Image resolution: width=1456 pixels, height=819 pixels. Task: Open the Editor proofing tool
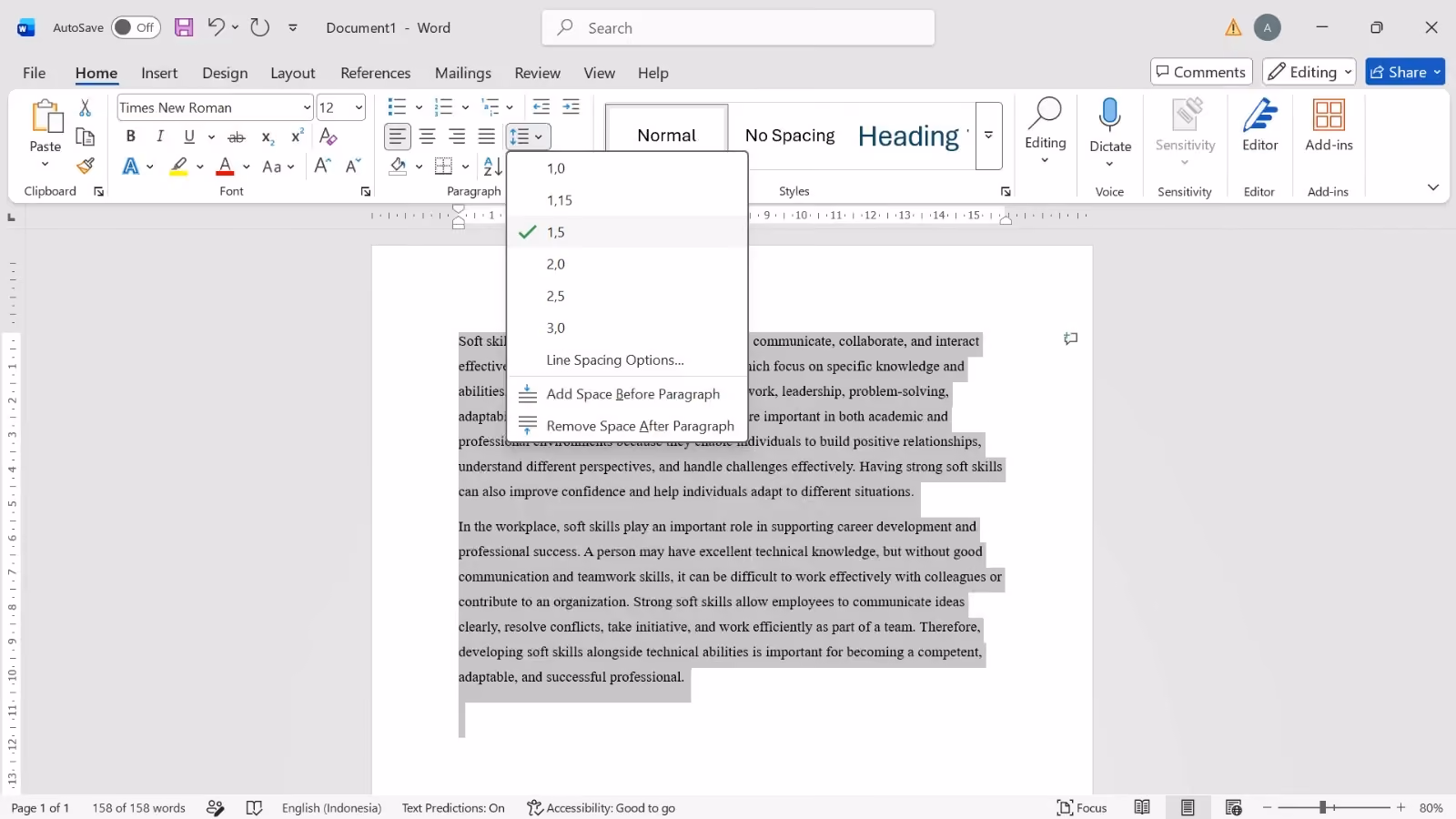(1259, 126)
